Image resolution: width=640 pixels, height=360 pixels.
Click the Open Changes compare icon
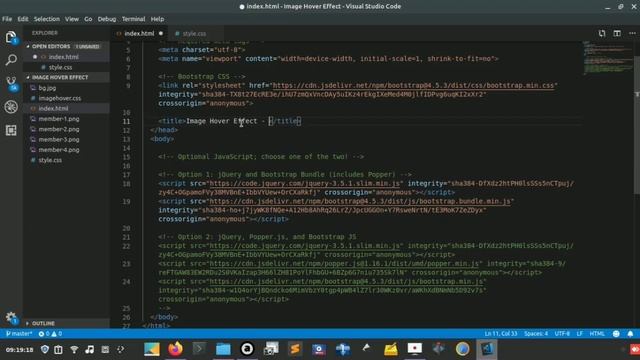pyautogui.click(x=602, y=33)
